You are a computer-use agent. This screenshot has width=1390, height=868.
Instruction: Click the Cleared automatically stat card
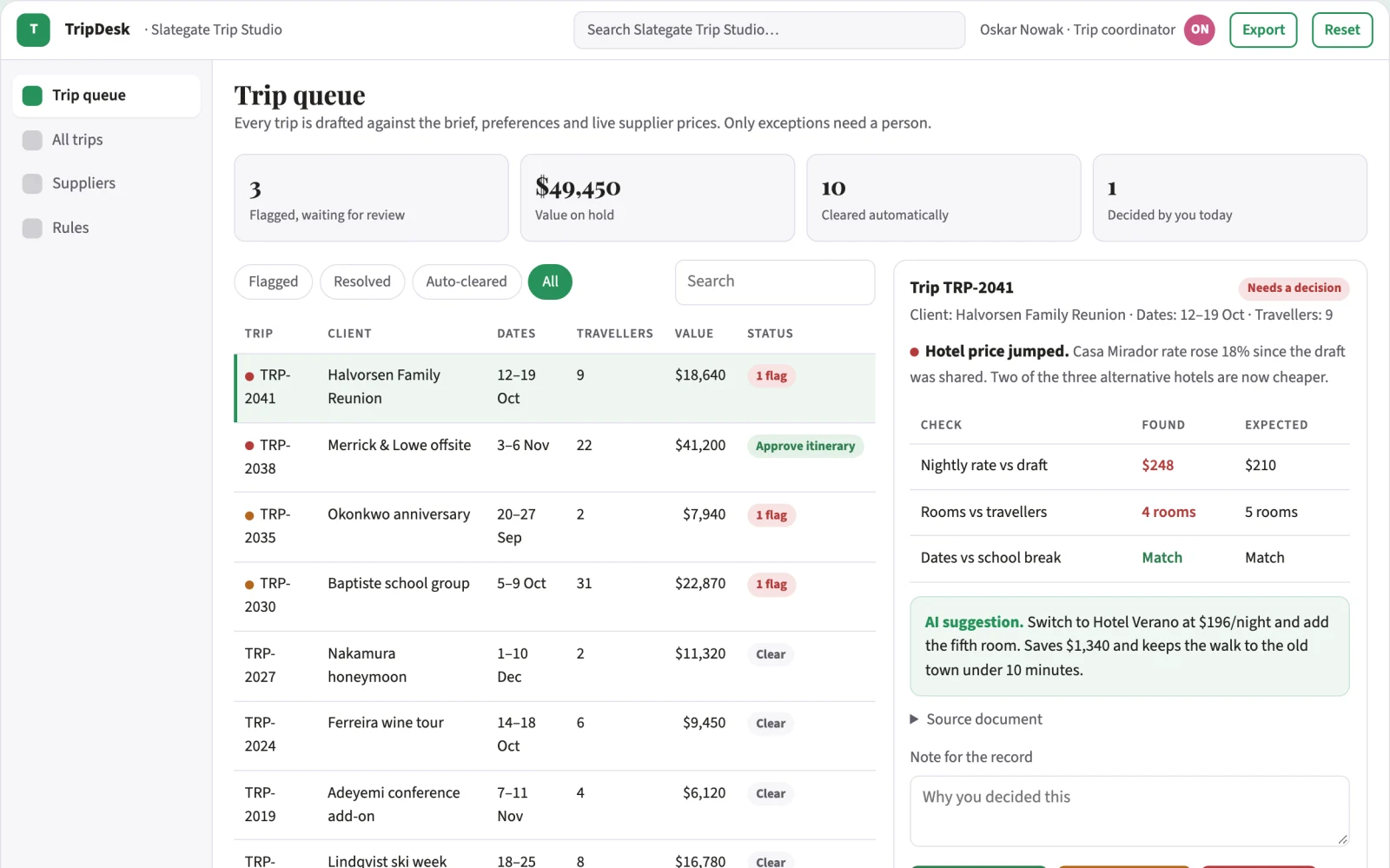coord(943,198)
